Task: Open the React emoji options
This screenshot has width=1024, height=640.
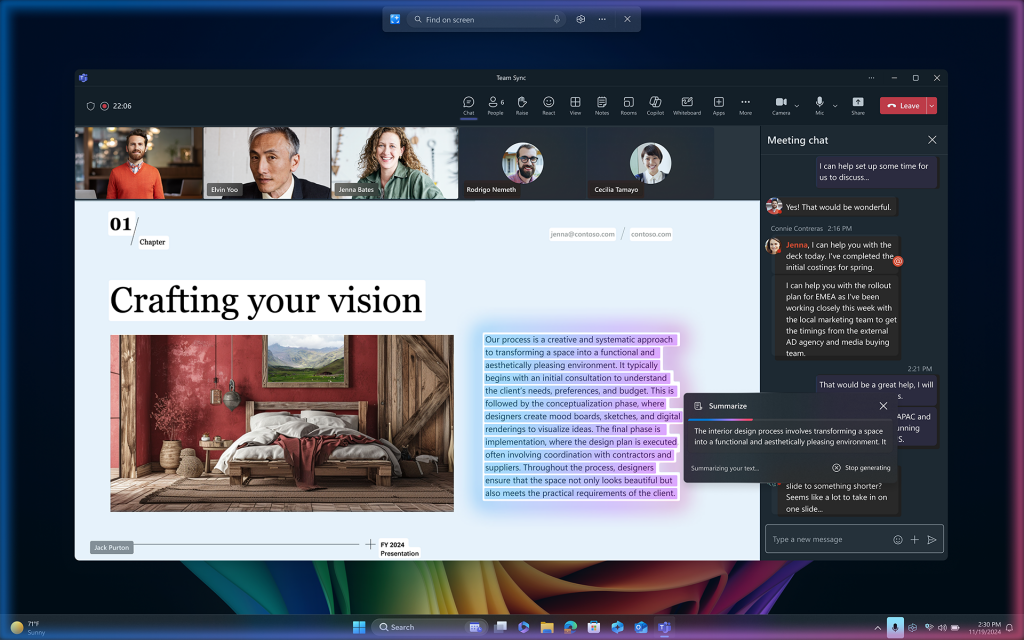Action: pyautogui.click(x=548, y=104)
